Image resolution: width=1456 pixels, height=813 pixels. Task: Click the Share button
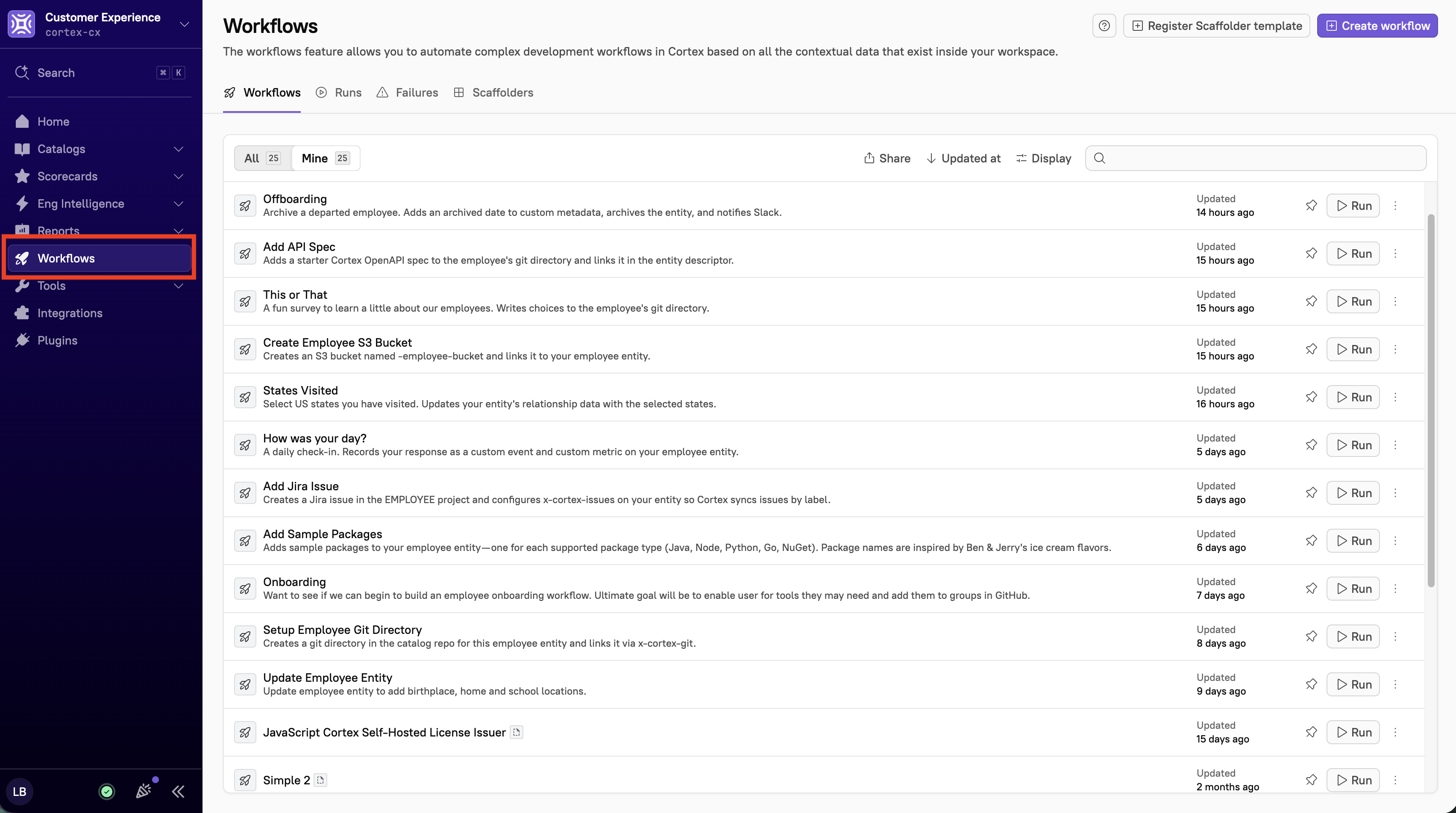tap(887, 158)
